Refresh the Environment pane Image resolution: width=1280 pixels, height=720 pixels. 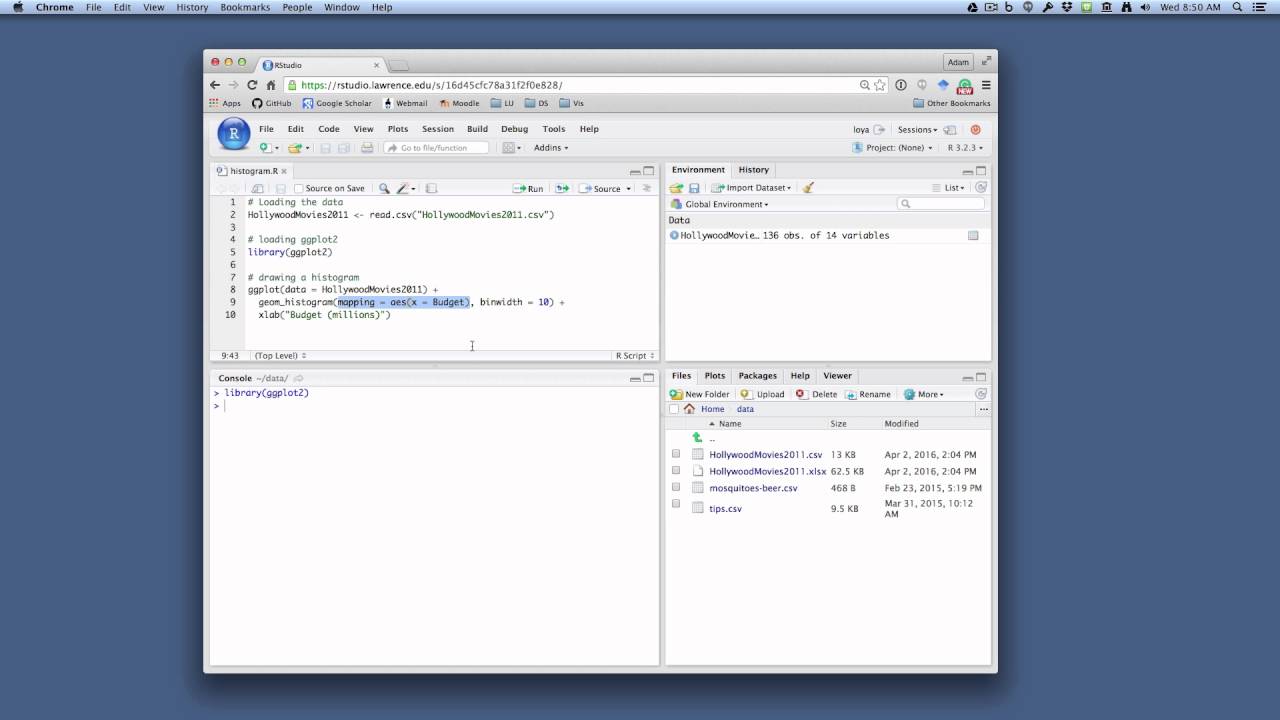coord(981,187)
